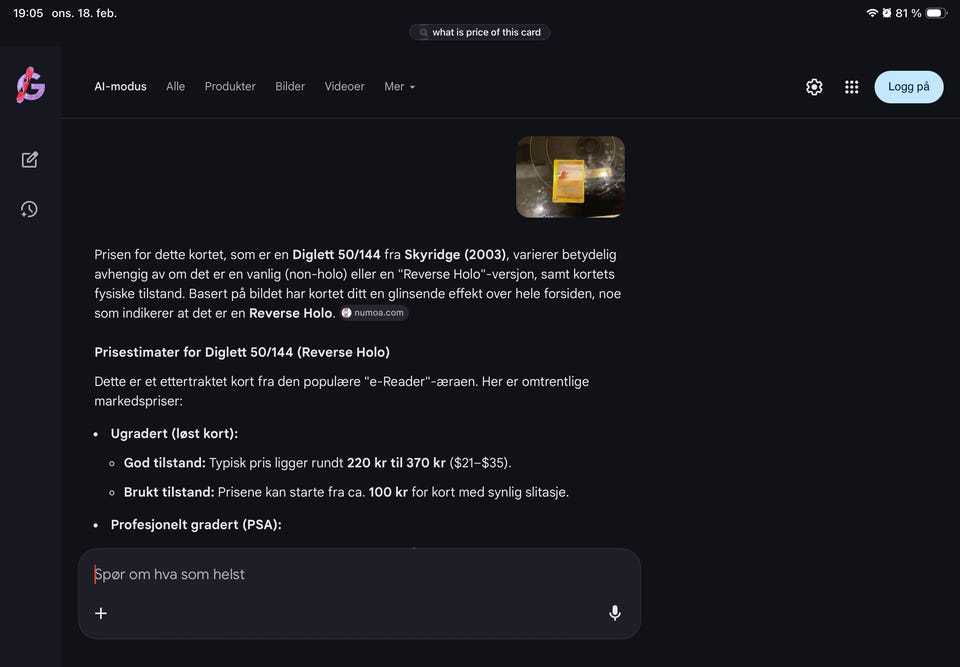Tap the 19:05 clock in status bar
The height and width of the screenshot is (667, 960).
point(28,13)
